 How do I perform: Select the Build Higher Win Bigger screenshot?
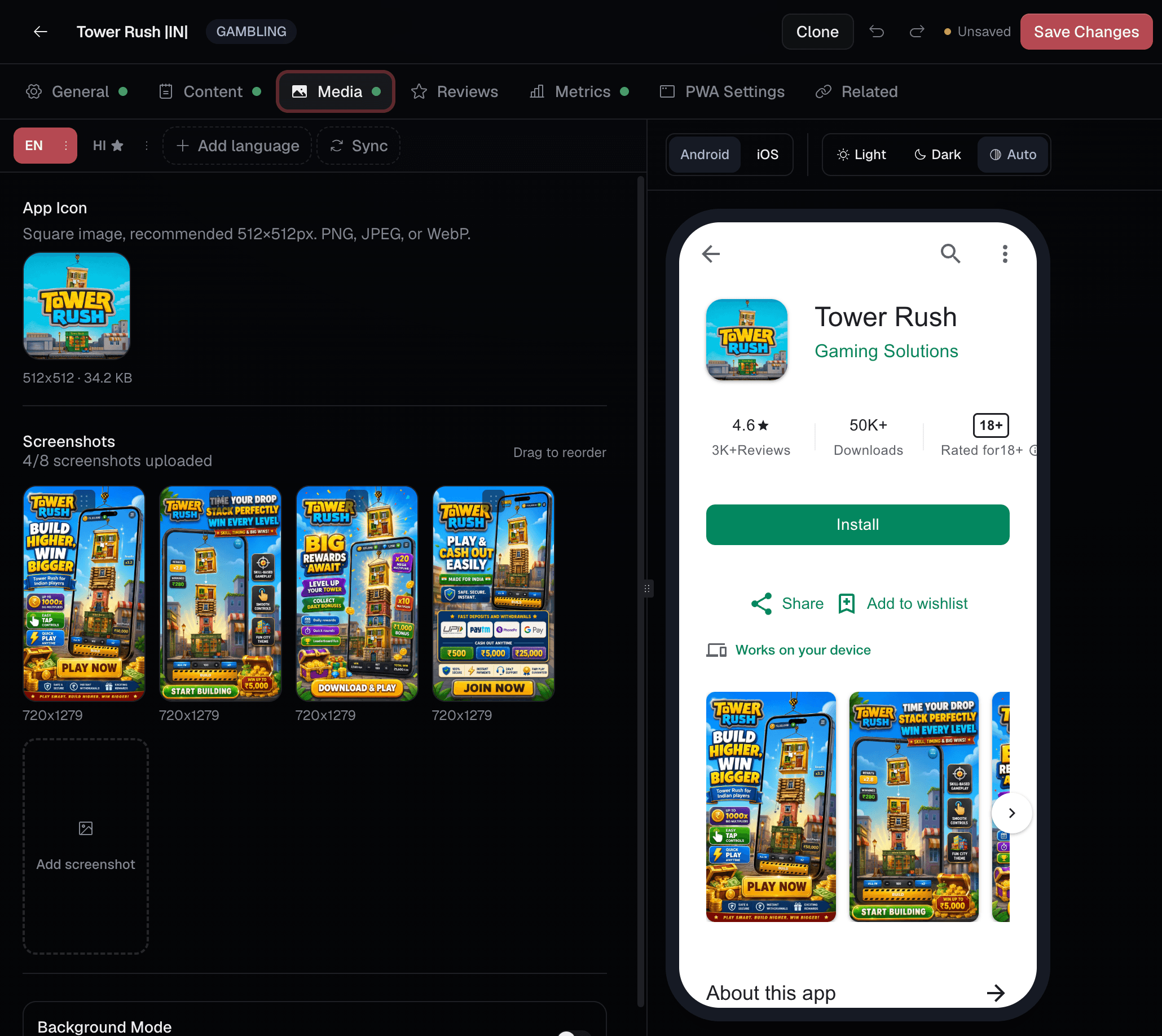point(84,593)
